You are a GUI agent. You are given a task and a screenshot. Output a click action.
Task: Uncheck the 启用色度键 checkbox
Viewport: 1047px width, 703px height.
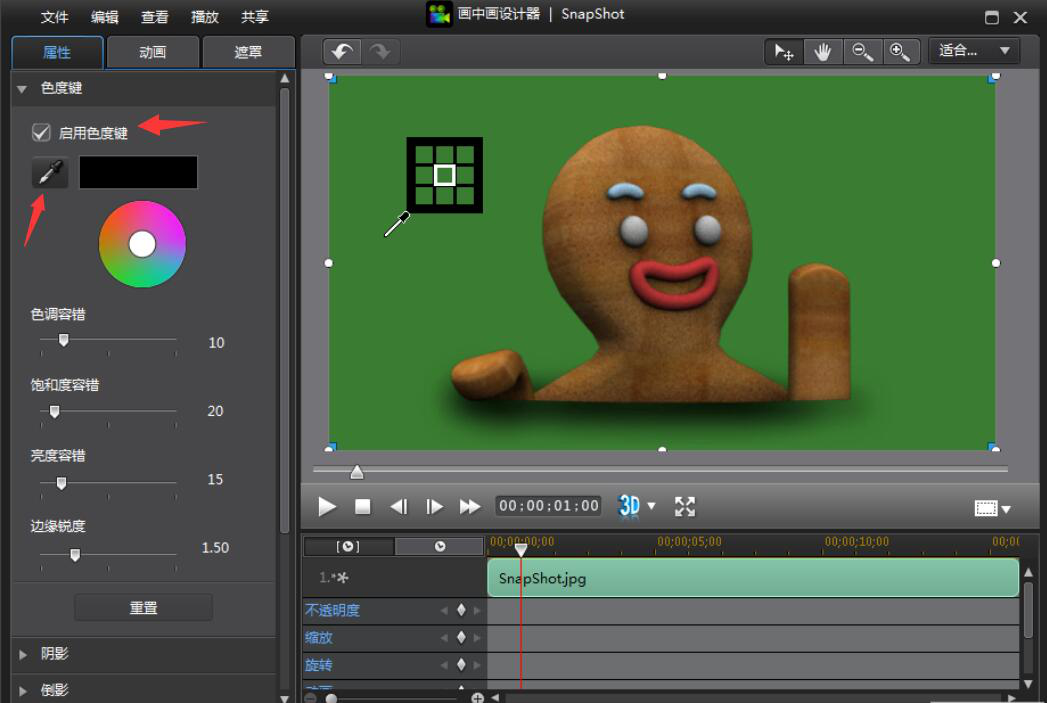pyautogui.click(x=41, y=132)
